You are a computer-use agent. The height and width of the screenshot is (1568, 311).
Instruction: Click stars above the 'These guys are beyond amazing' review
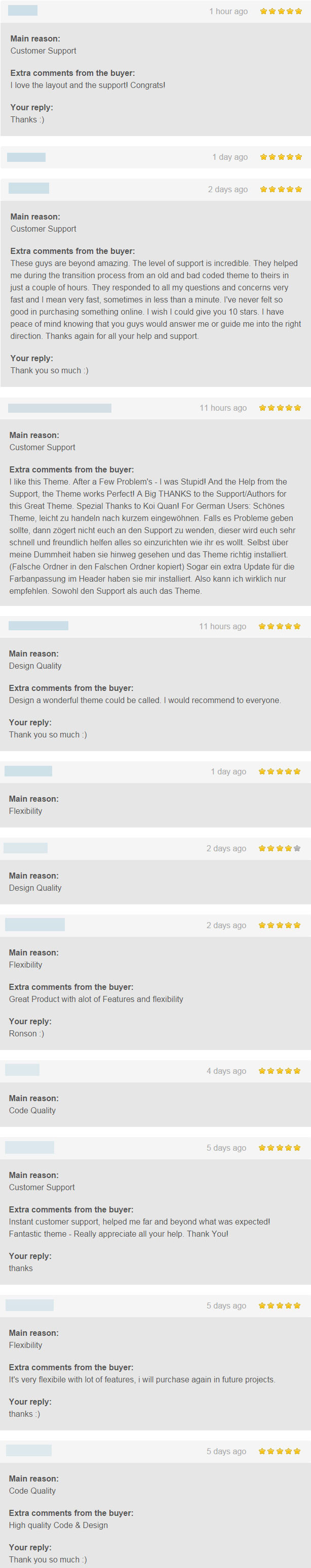pyautogui.click(x=281, y=189)
